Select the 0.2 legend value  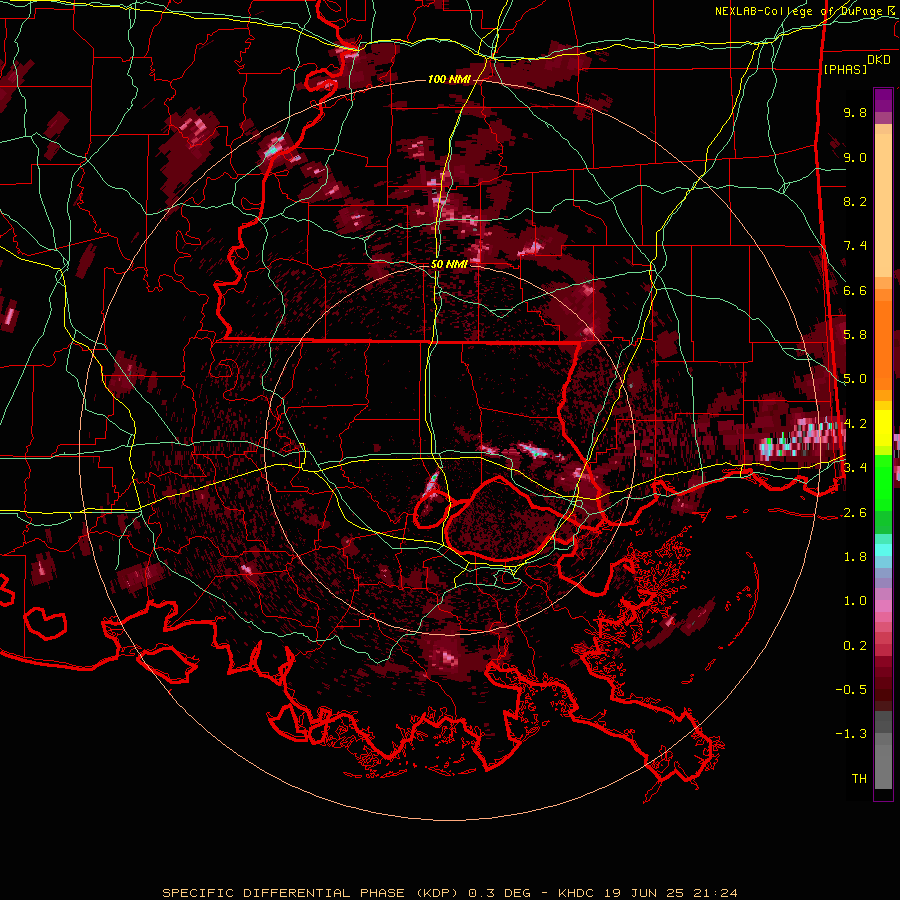(x=855, y=645)
